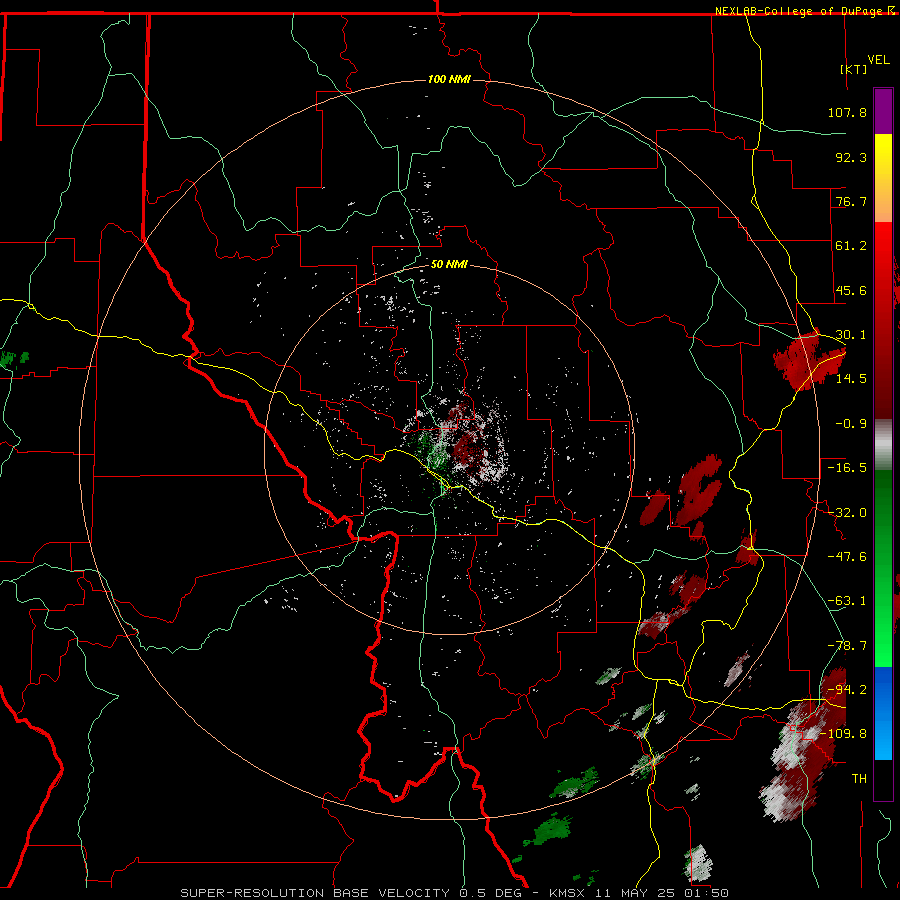
Task: Select the 45.6 velocity scale value
Action: click(x=851, y=290)
